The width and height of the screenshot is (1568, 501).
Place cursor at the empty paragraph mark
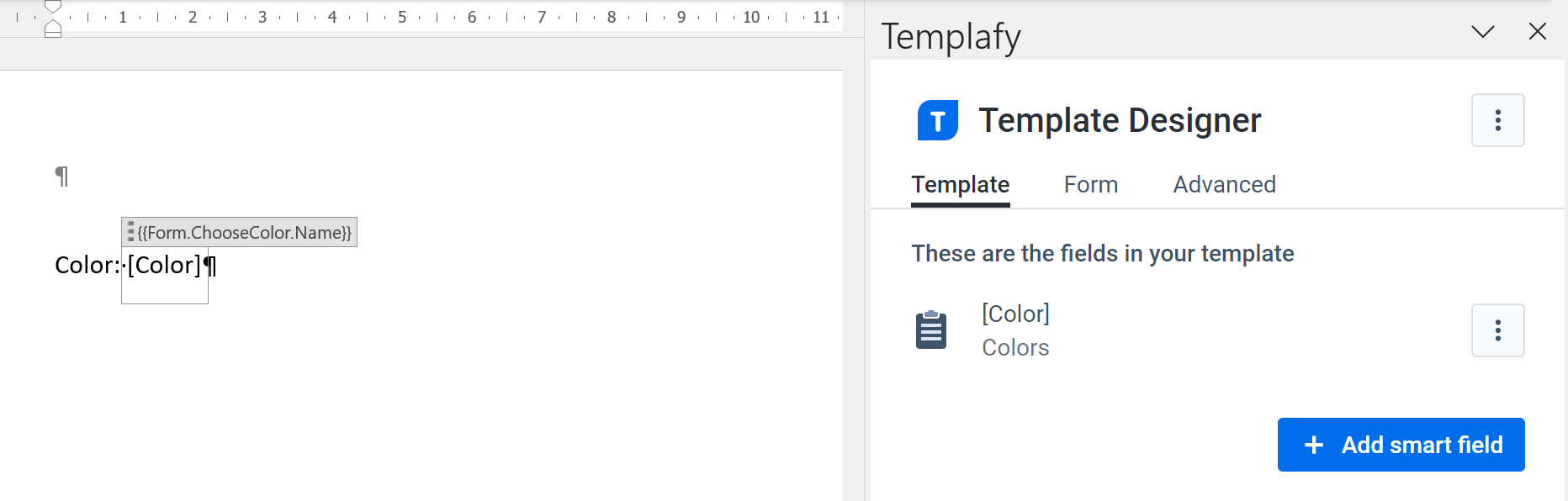click(x=61, y=177)
